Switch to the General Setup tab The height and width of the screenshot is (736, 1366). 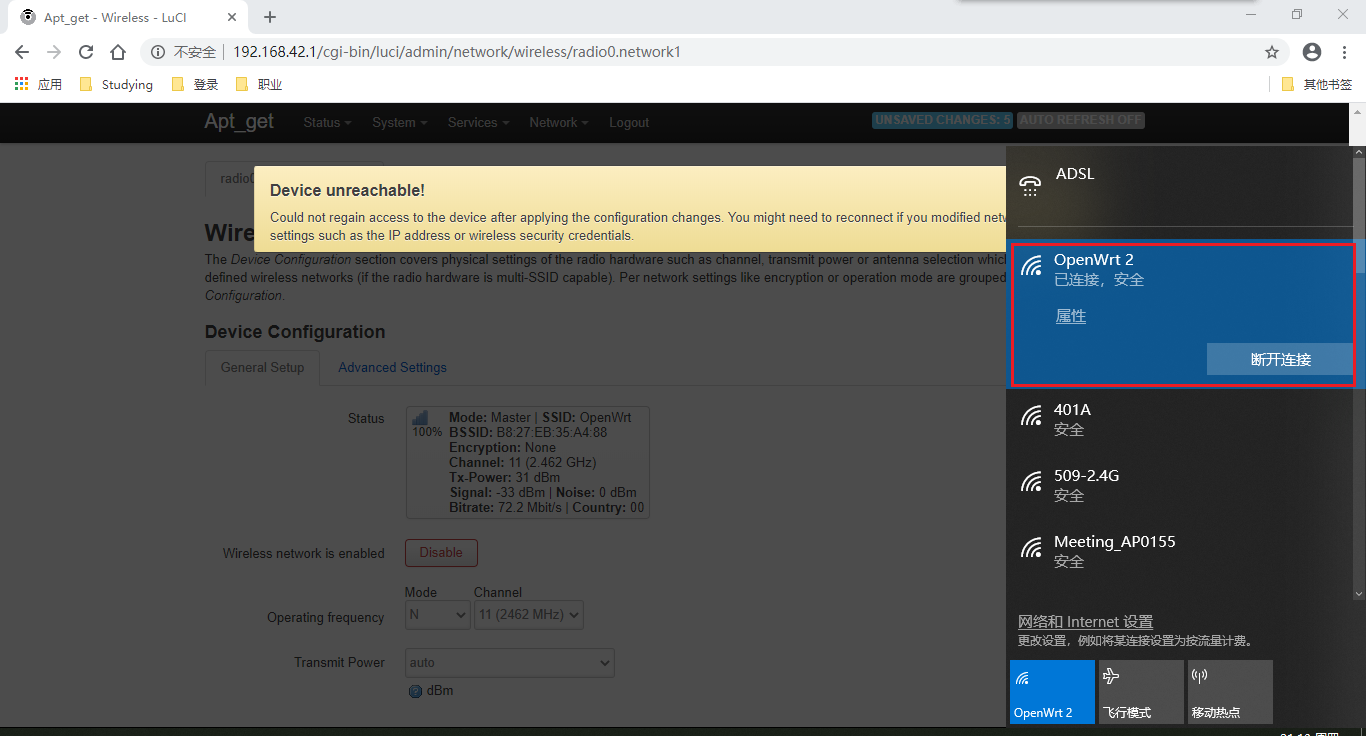pyautogui.click(x=262, y=367)
